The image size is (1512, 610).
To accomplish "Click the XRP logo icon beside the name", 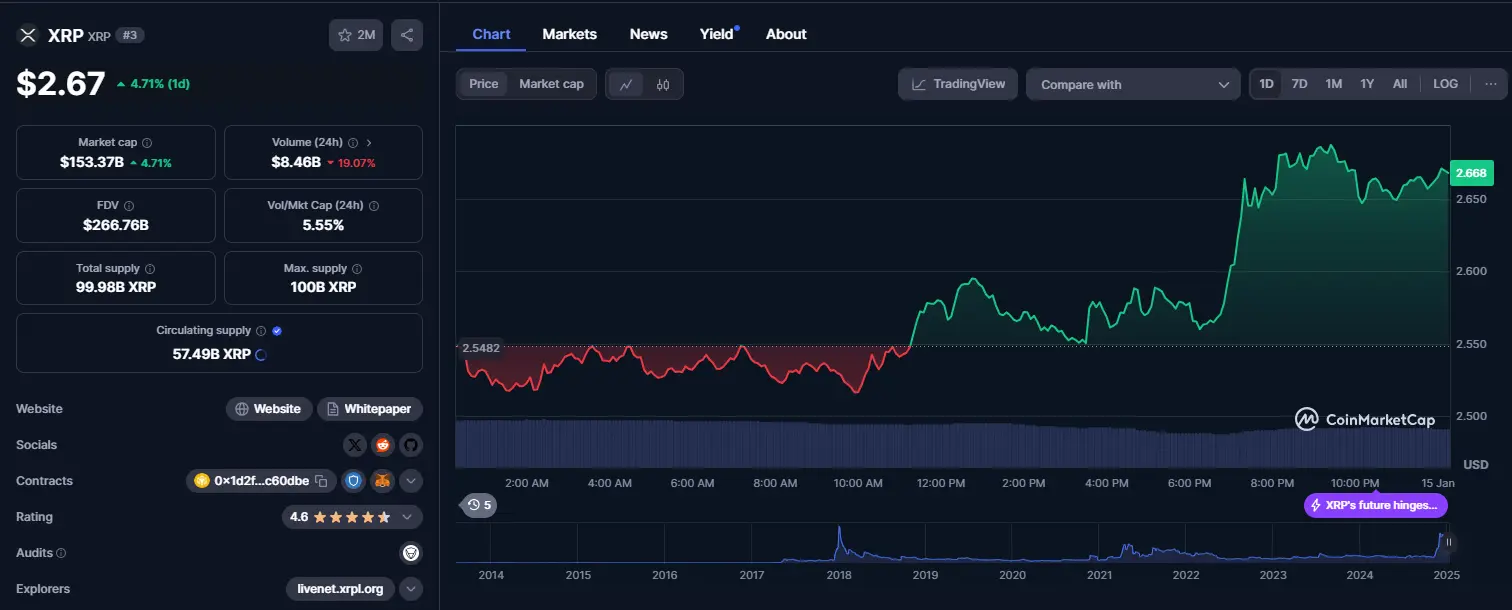I will pyautogui.click(x=28, y=35).
